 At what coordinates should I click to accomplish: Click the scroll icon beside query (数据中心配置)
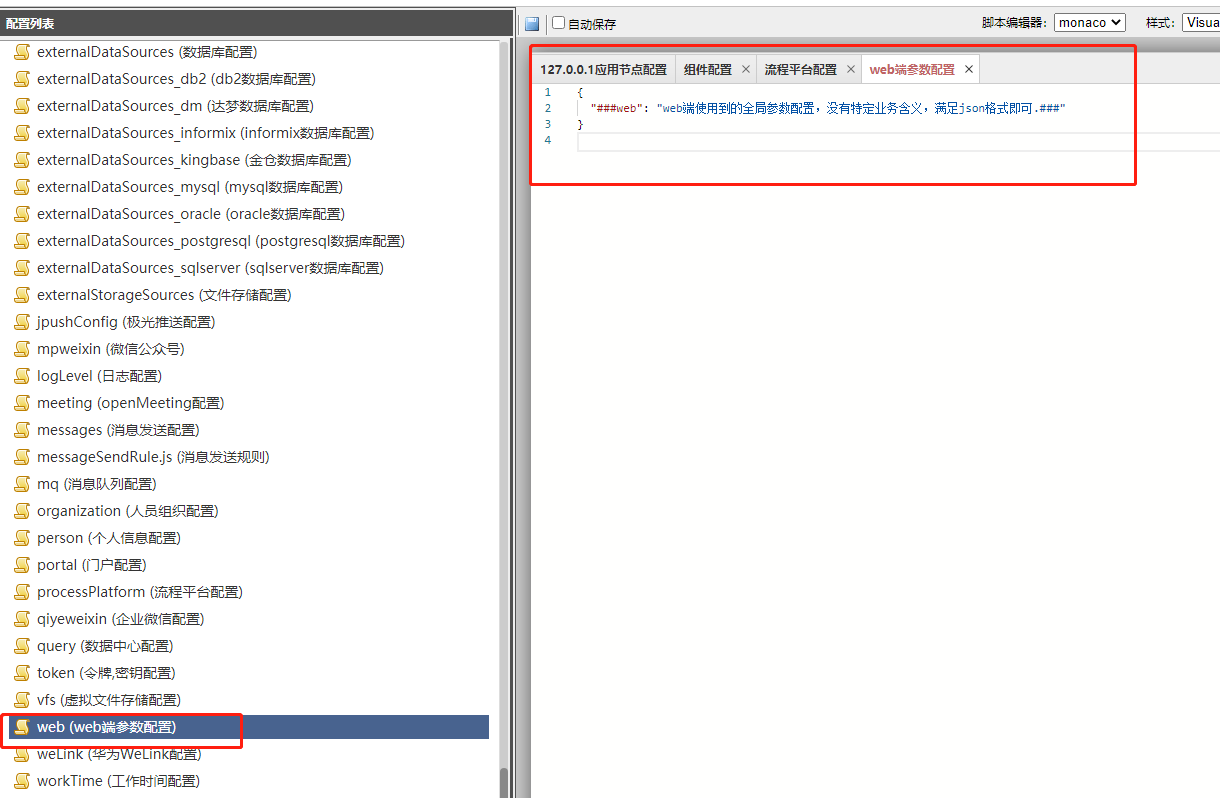[22, 646]
